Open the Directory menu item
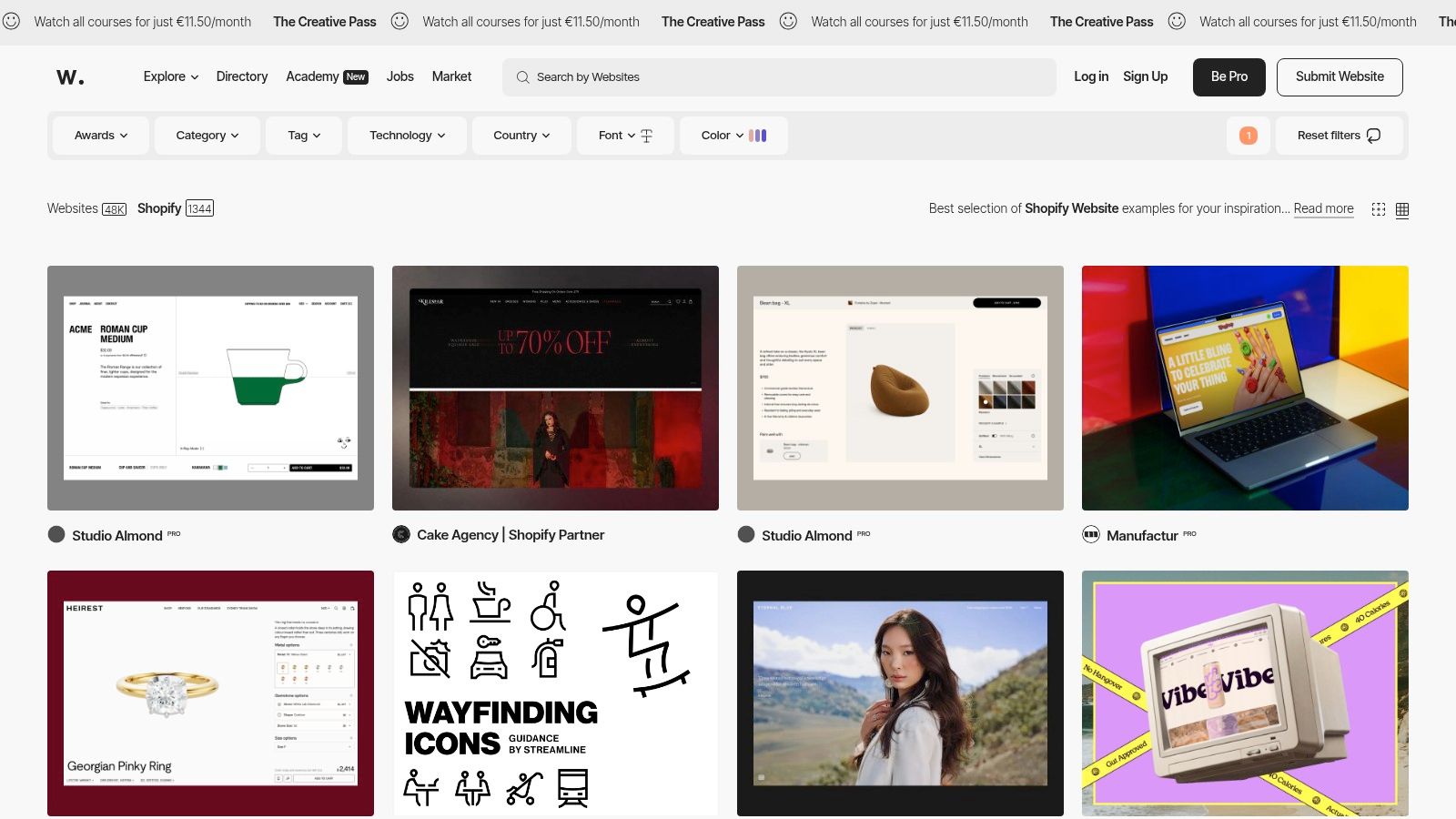This screenshot has height=819, width=1456. click(x=242, y=76)
